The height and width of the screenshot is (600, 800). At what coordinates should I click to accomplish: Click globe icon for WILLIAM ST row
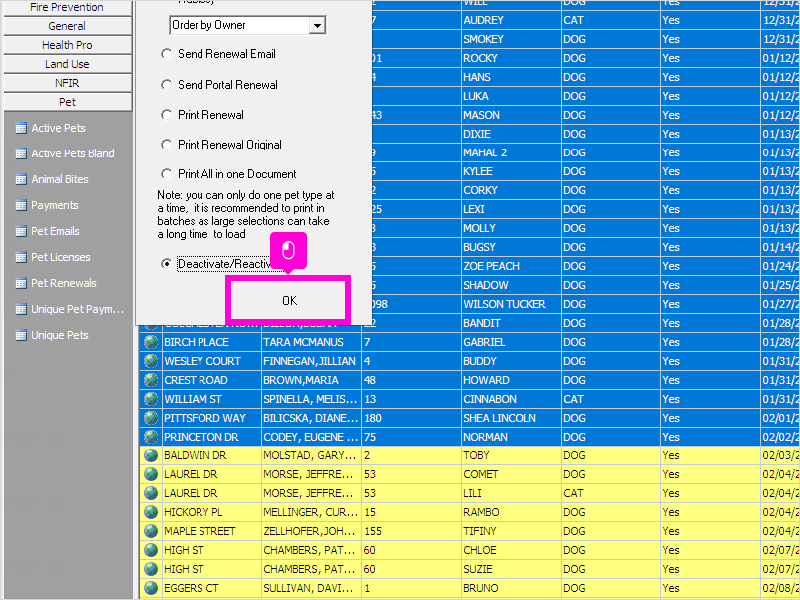pyautogui.click(x=151, y=398)
